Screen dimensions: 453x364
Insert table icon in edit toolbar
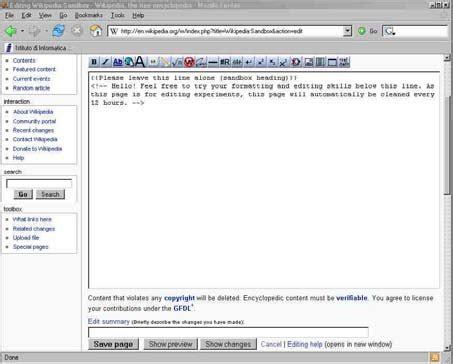tap(332, 62)
